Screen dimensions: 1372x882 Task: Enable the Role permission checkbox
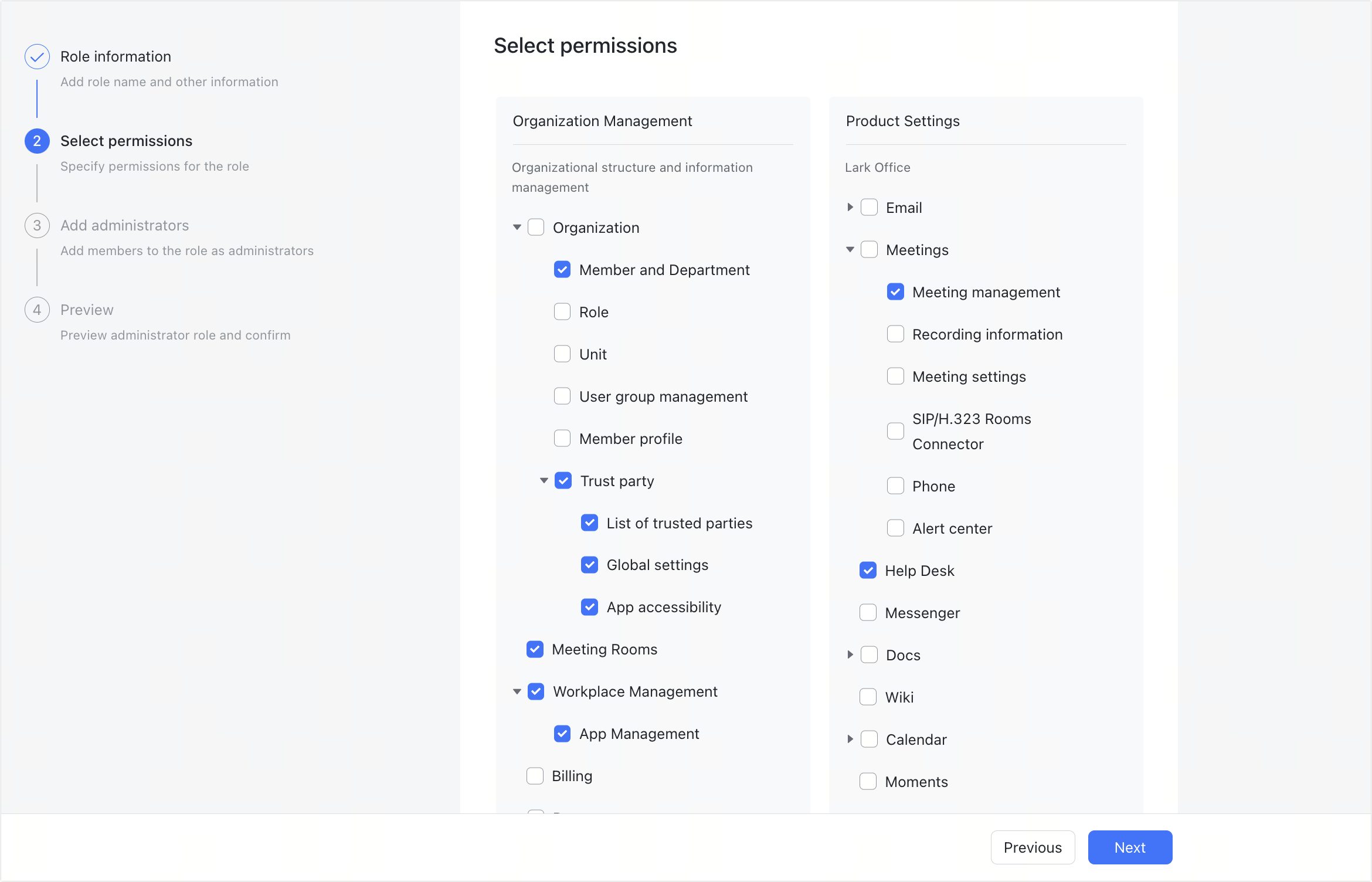(x=562, y=311)
